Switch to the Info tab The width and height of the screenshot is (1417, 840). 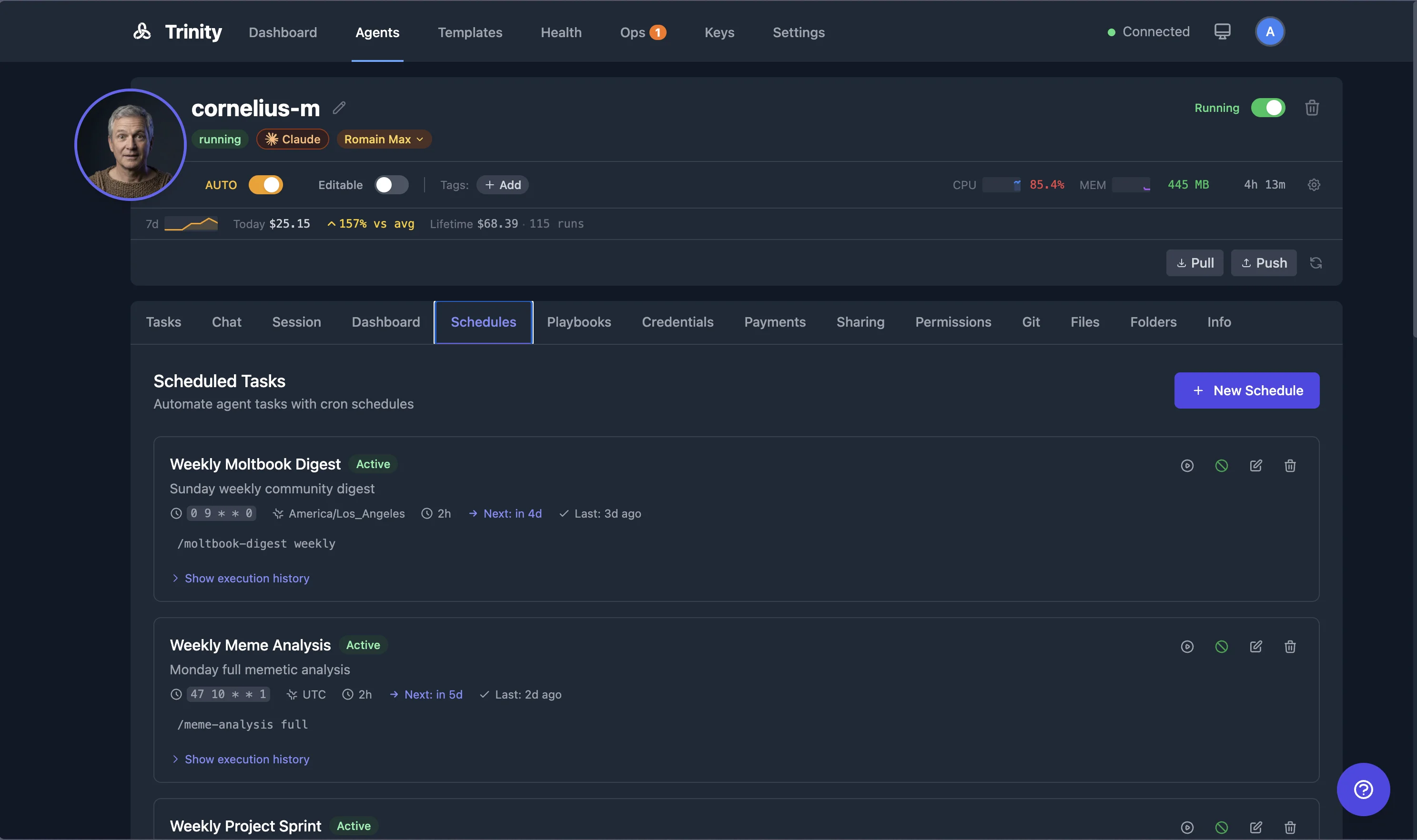click(x=1219, y=322)
